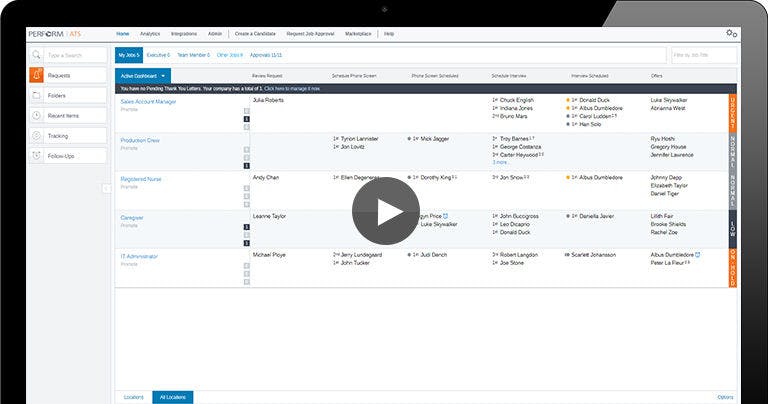Open candidate Han Solo
This screenshot has width=768, height=404.
(590, 124)
